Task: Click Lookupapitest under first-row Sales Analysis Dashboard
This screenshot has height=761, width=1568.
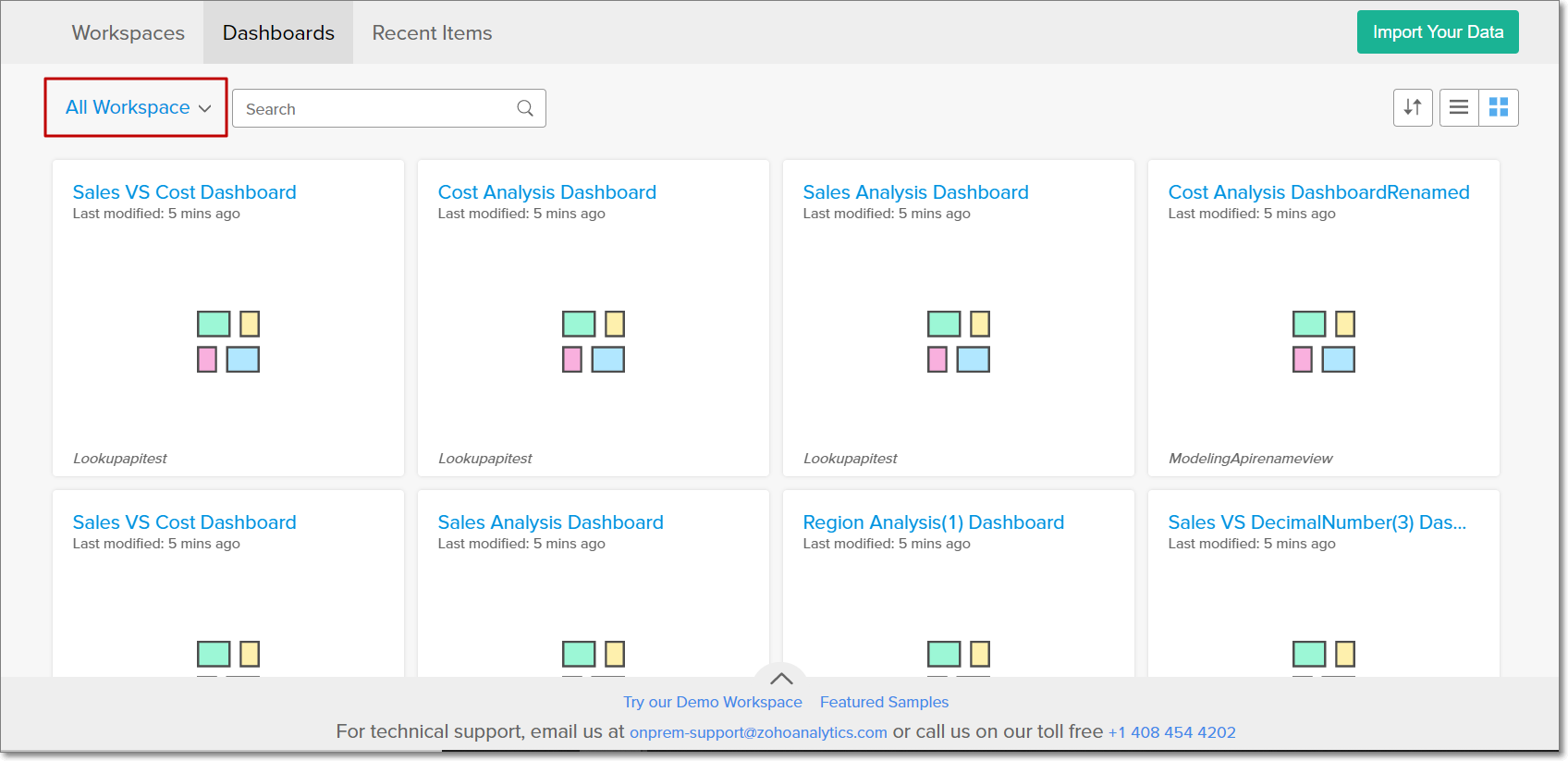Action: (x=851, y=459)
